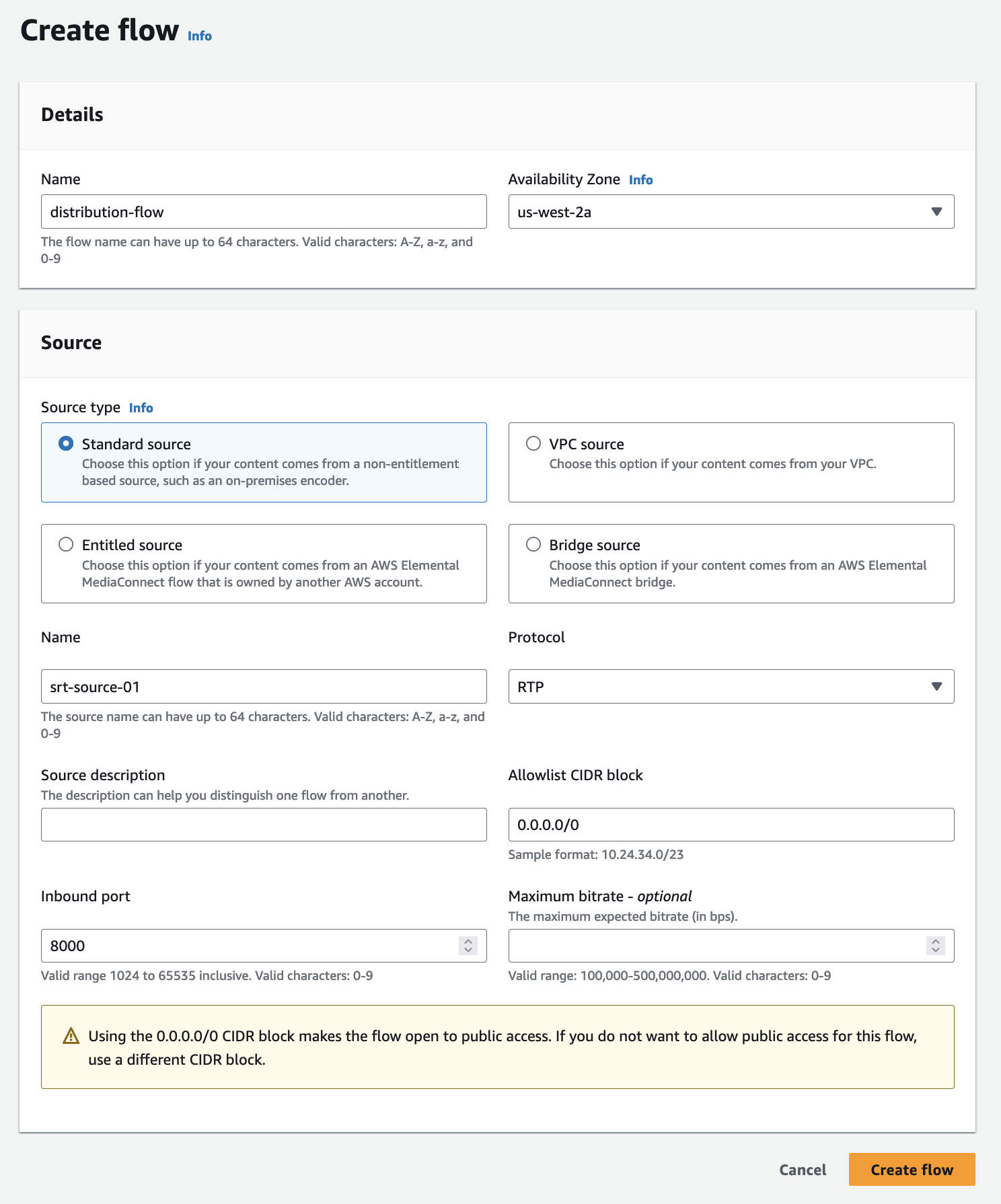
Task: Click the warning triangle icon in alert
Action: pyautogui.click(x=71, y=1037)
